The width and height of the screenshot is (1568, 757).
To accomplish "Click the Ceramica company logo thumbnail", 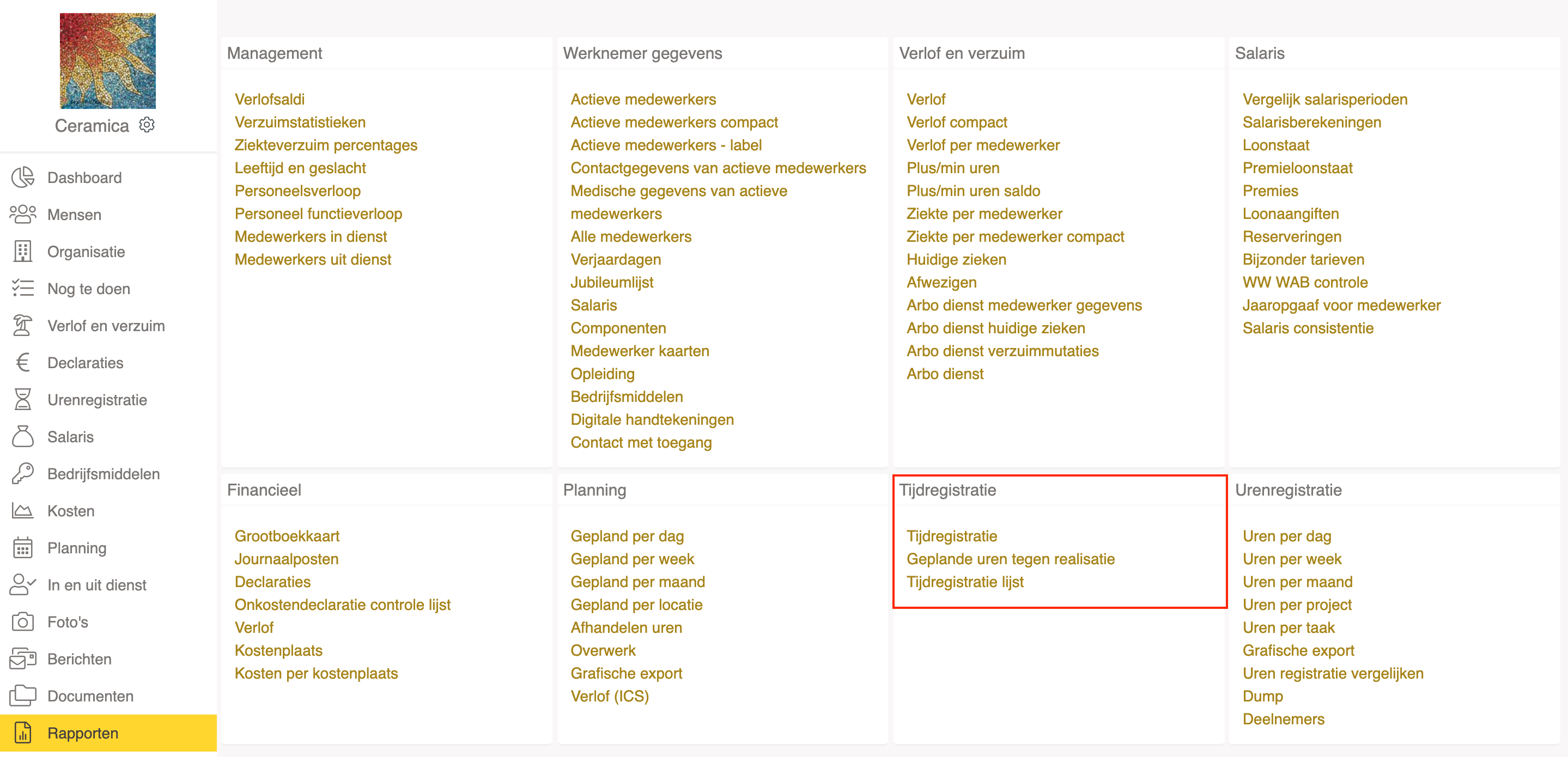I will 108,61.
